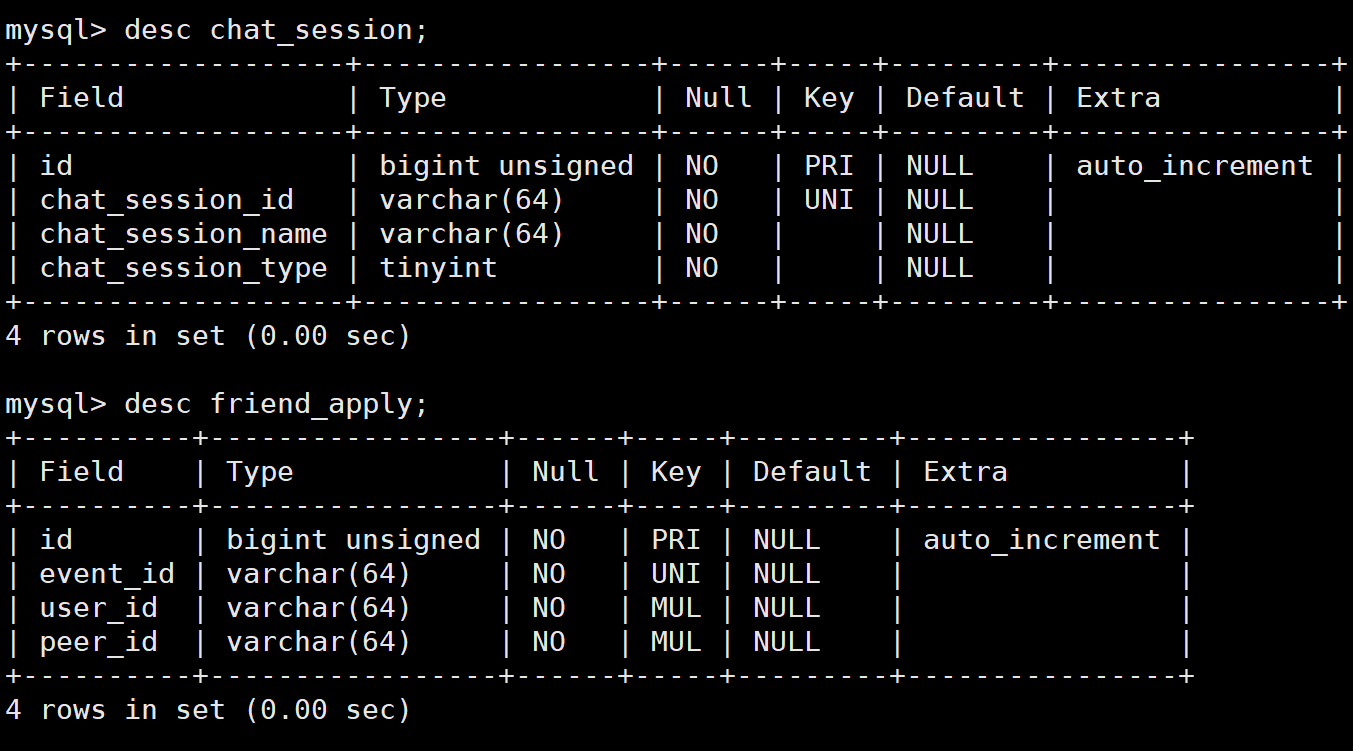Click the 'desc friend_apply;' command text

click(276, 404)
